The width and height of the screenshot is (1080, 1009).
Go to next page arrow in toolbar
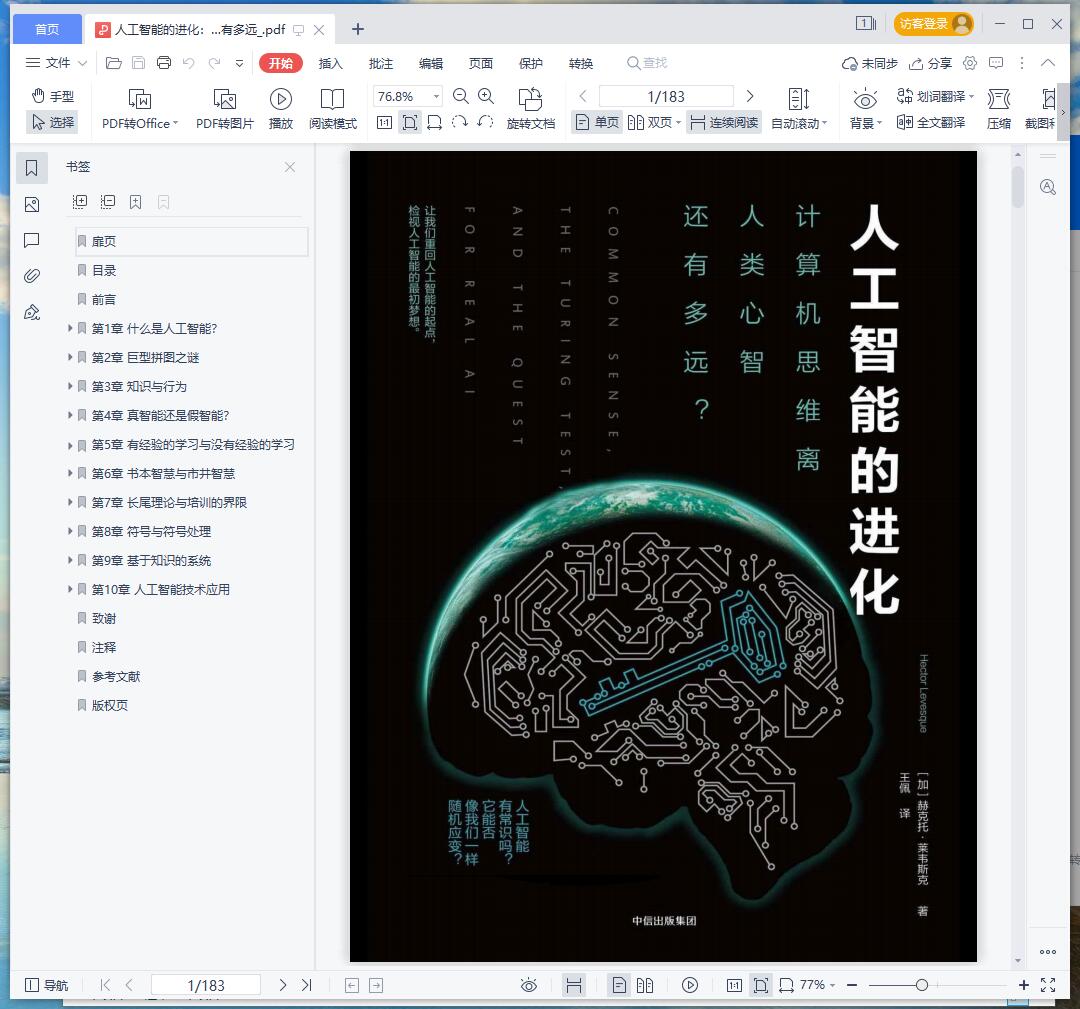click(x=750, y=96)
